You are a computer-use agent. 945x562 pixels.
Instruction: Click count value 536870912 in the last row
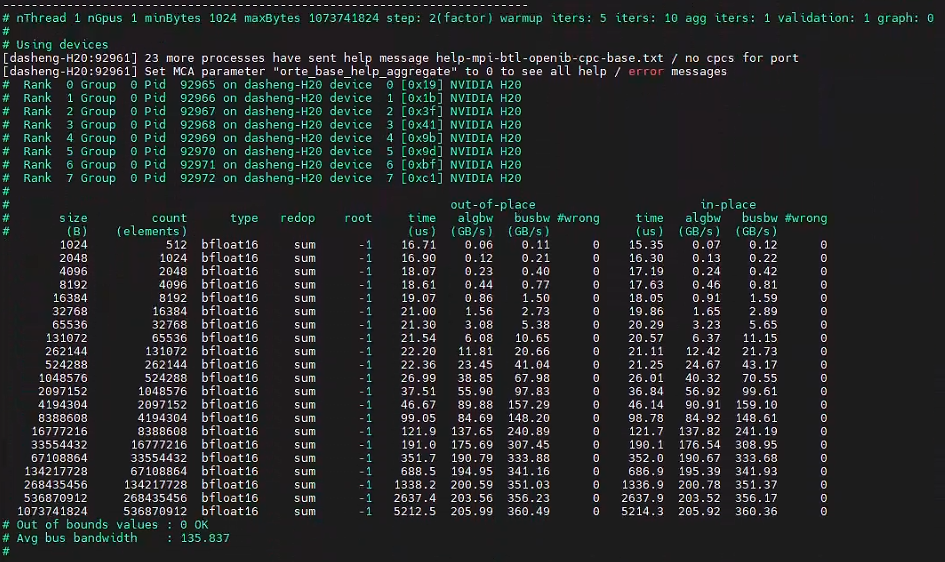click(155, 511)
